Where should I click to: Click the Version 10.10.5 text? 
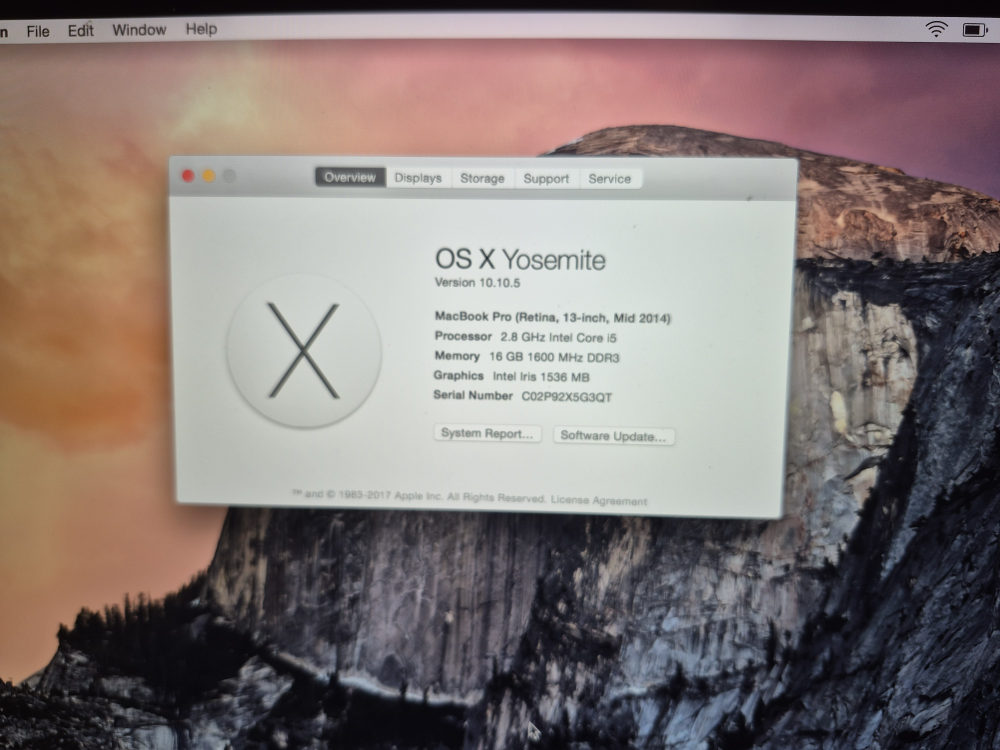point(477,283)
